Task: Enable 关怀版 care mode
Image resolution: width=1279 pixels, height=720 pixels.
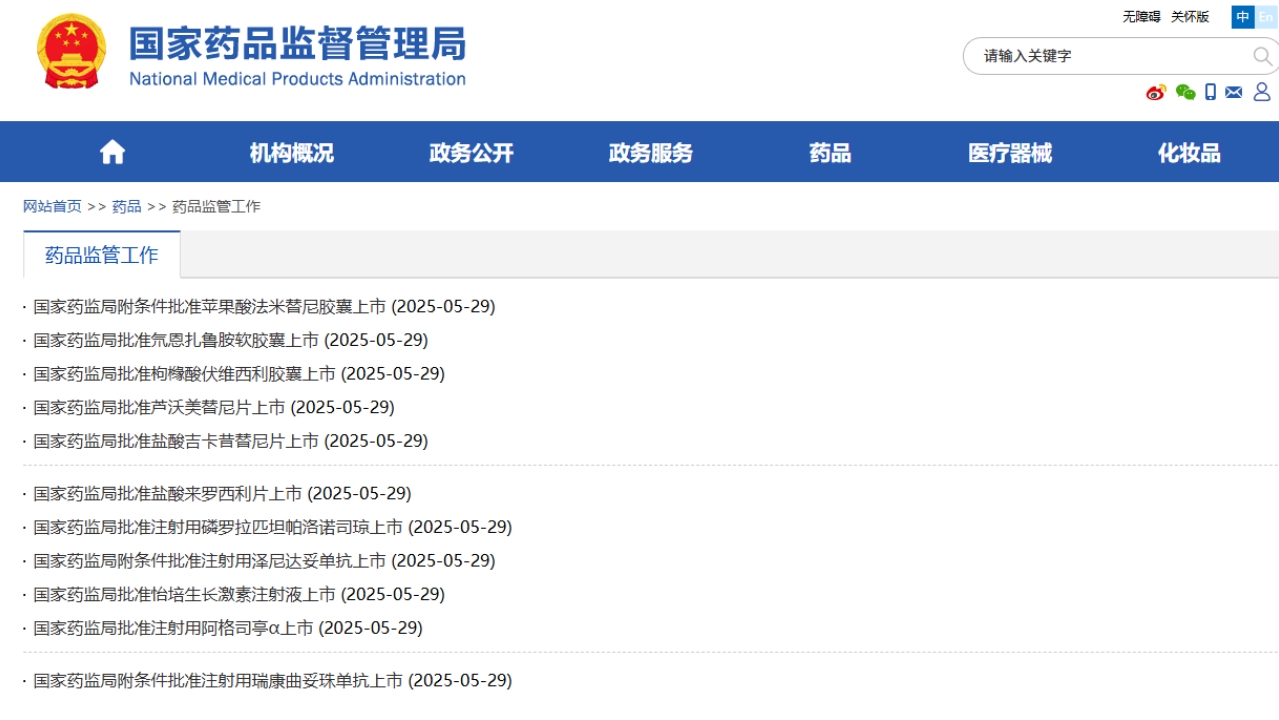Action: point(1190,17)
